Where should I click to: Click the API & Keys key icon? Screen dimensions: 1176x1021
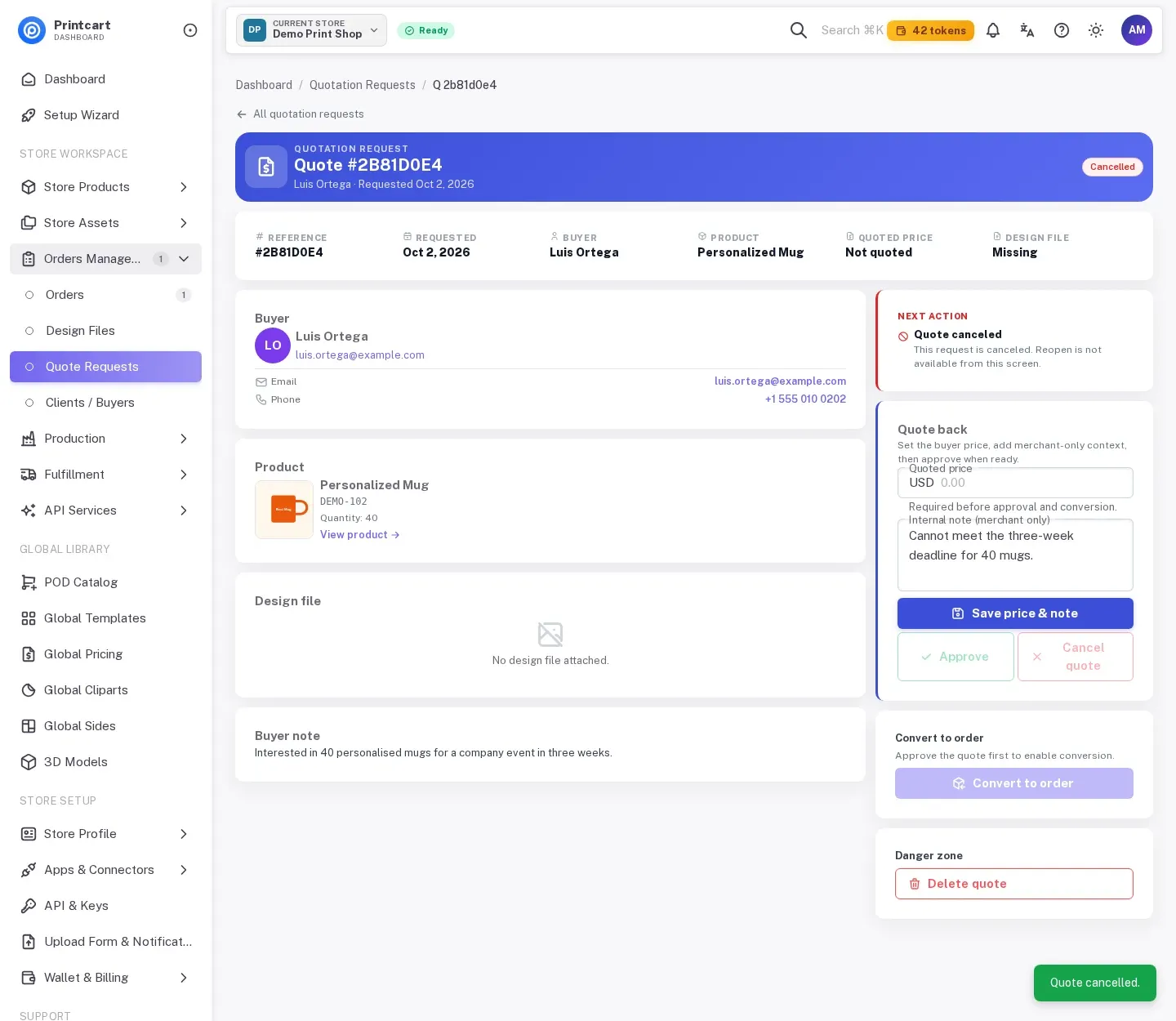click(29, 906)
